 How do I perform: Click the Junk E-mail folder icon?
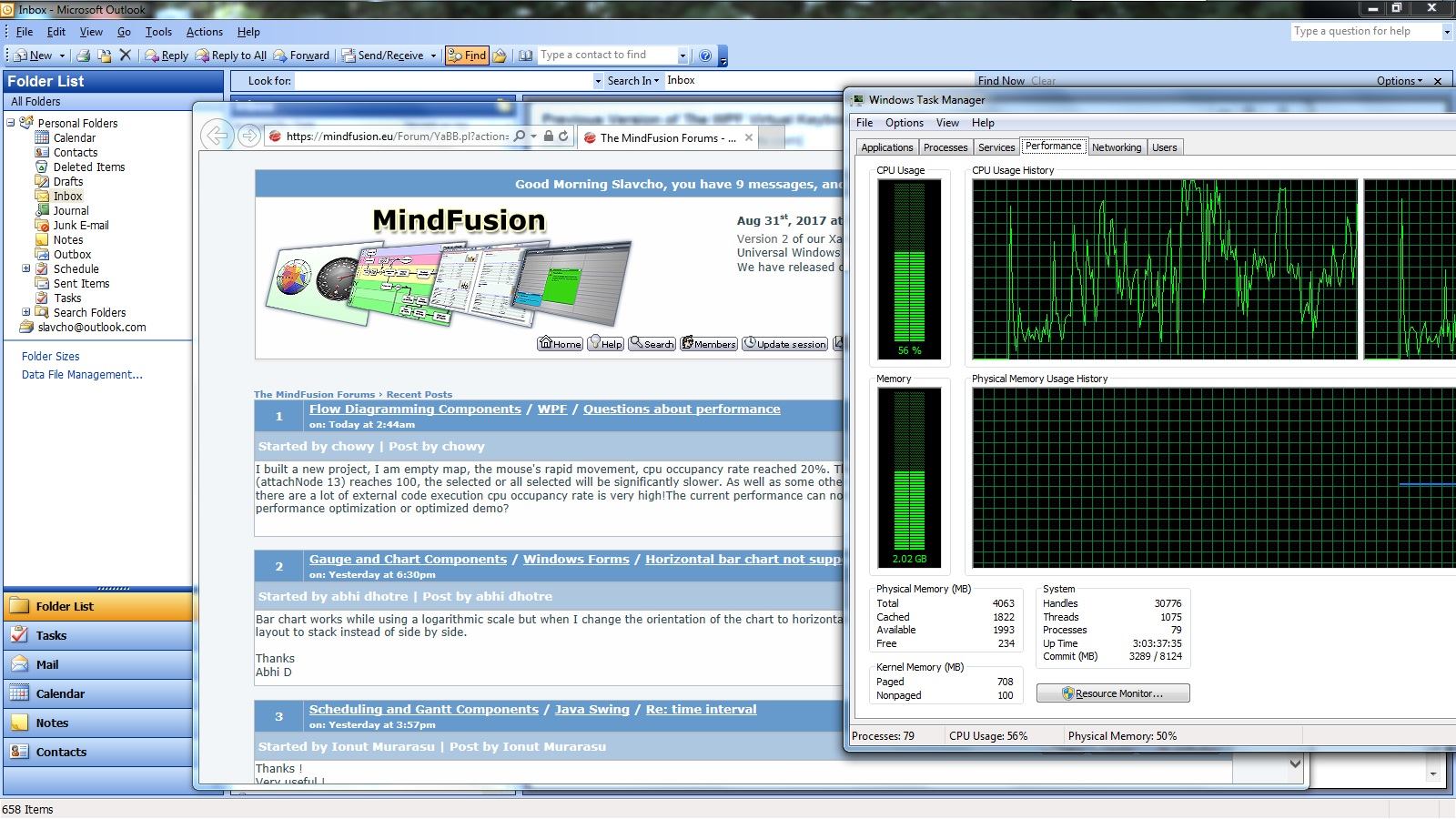[42, 226]
